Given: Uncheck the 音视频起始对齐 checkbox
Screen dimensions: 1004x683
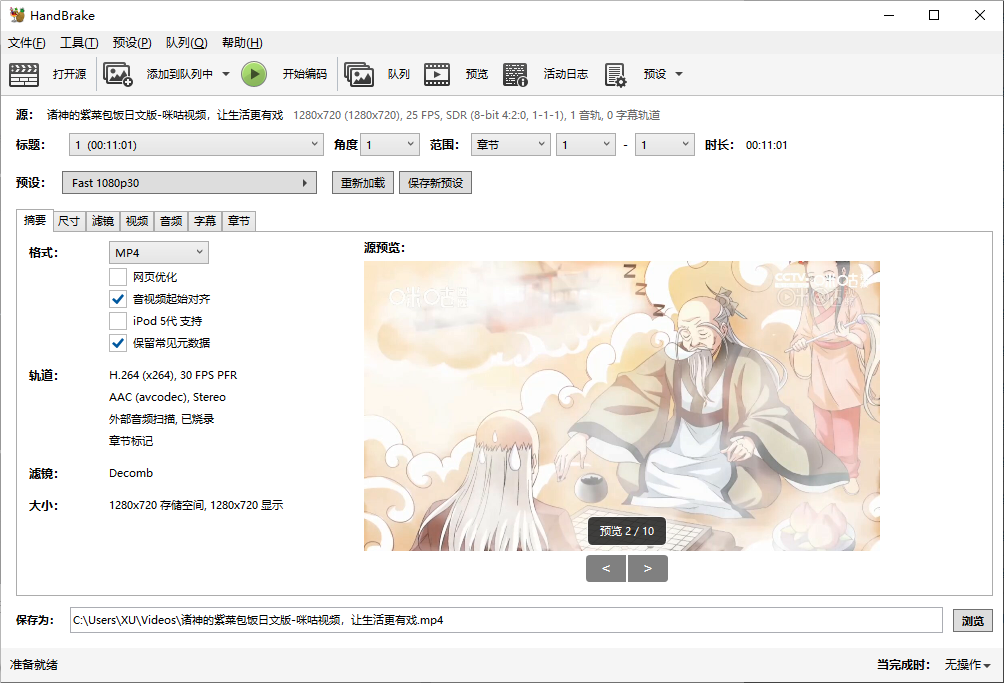Looking at the screenshot, I should (118, 299).
